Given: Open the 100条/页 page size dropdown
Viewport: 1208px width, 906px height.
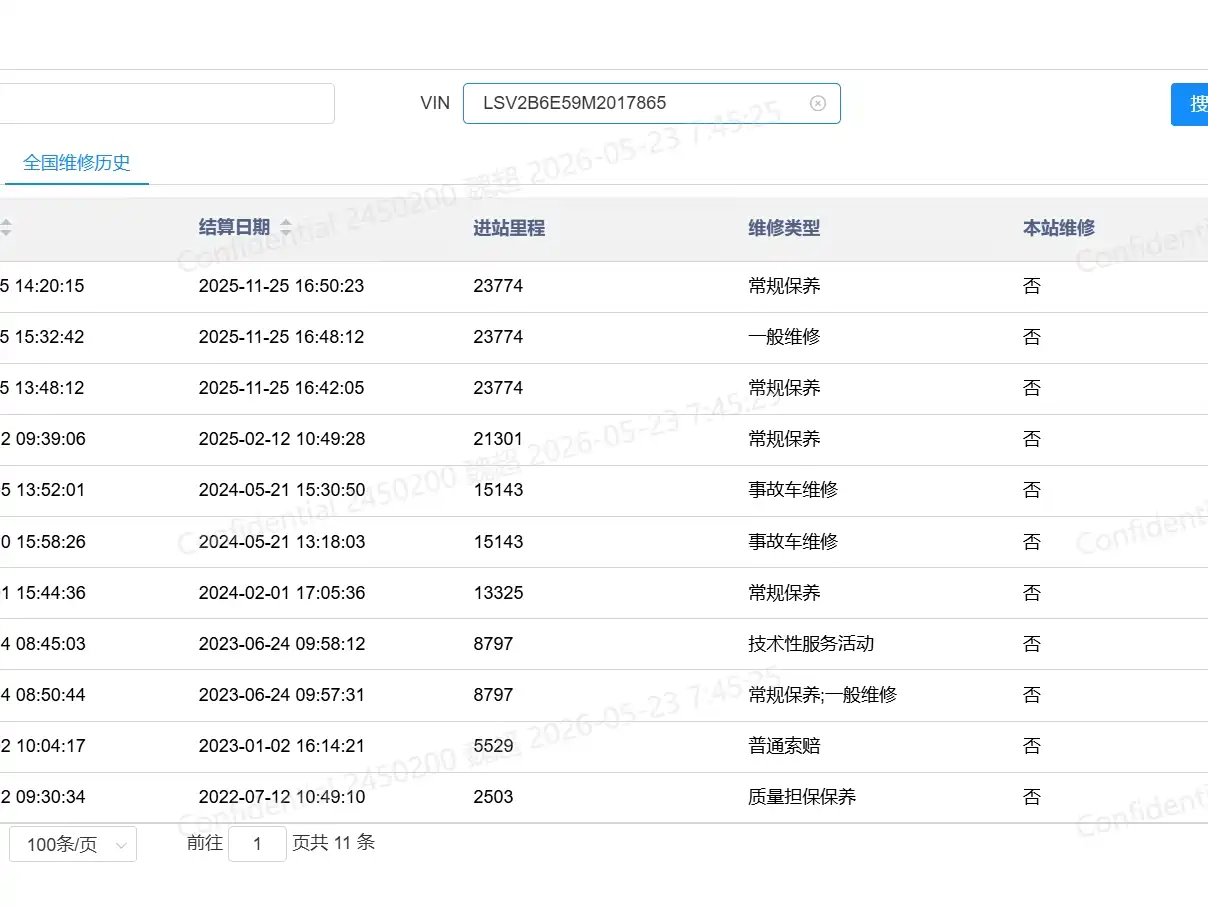Looking at the screenshot, I should [73, 844].
